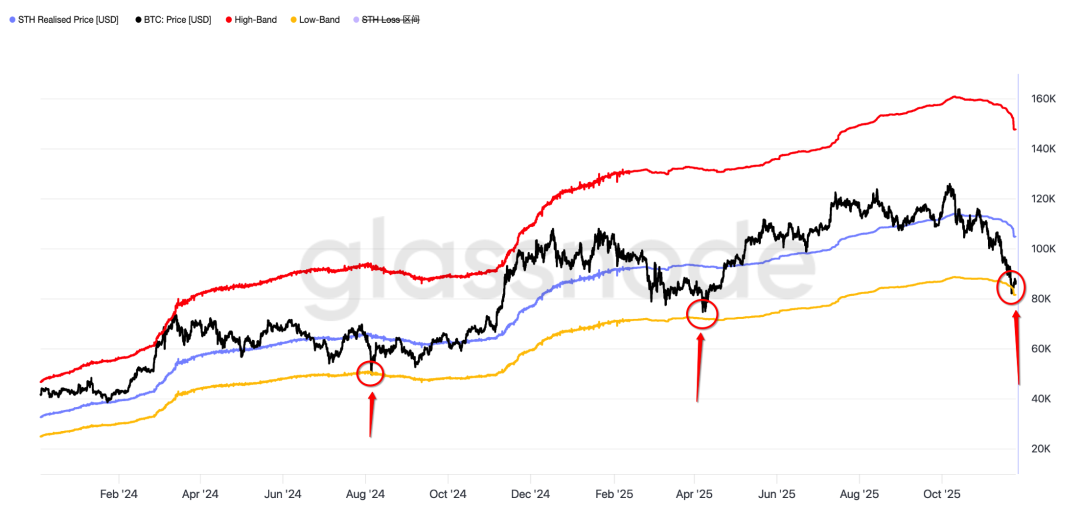The image size is (1080, 521).
Task: Click the 80K y-axis label
Action: coord(1041,299)
